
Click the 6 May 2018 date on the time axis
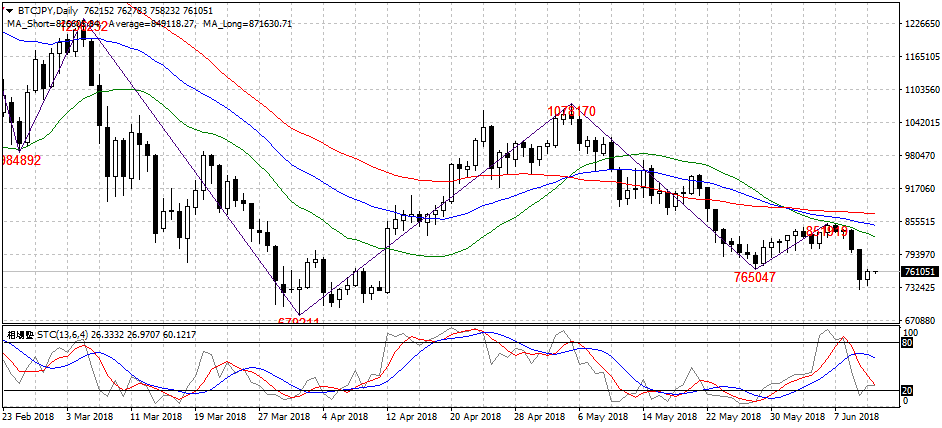pyautogui.click(x=602, y=416)
